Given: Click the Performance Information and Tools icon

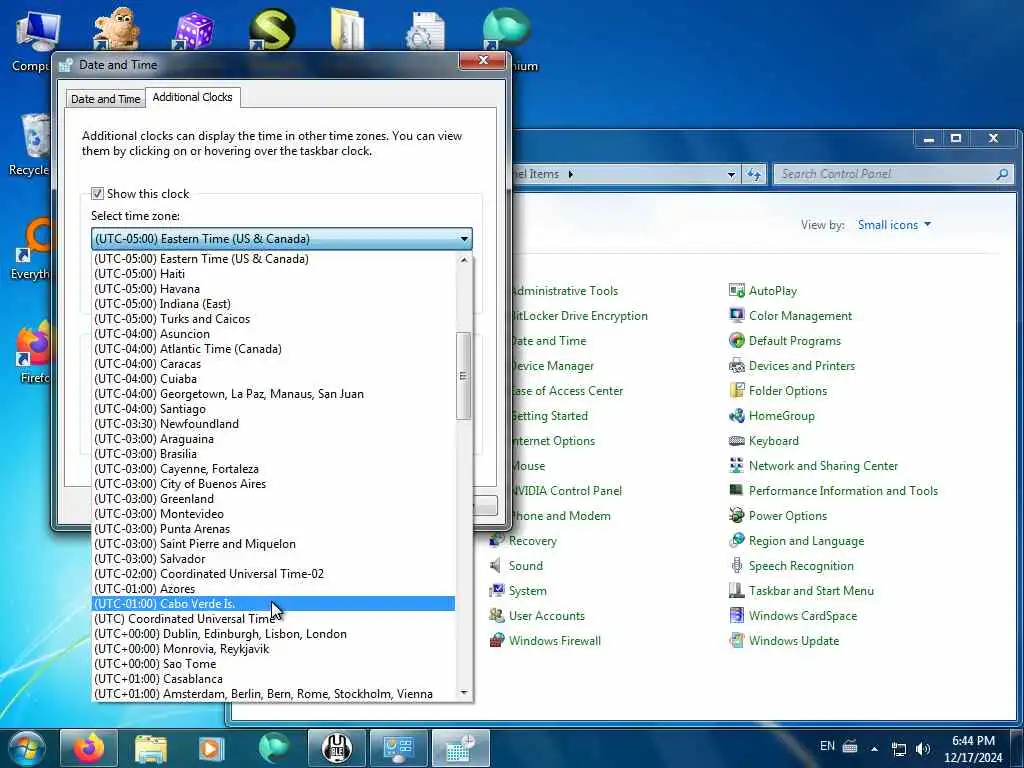Looking at the screenshot, I should (x=736, y=490).
